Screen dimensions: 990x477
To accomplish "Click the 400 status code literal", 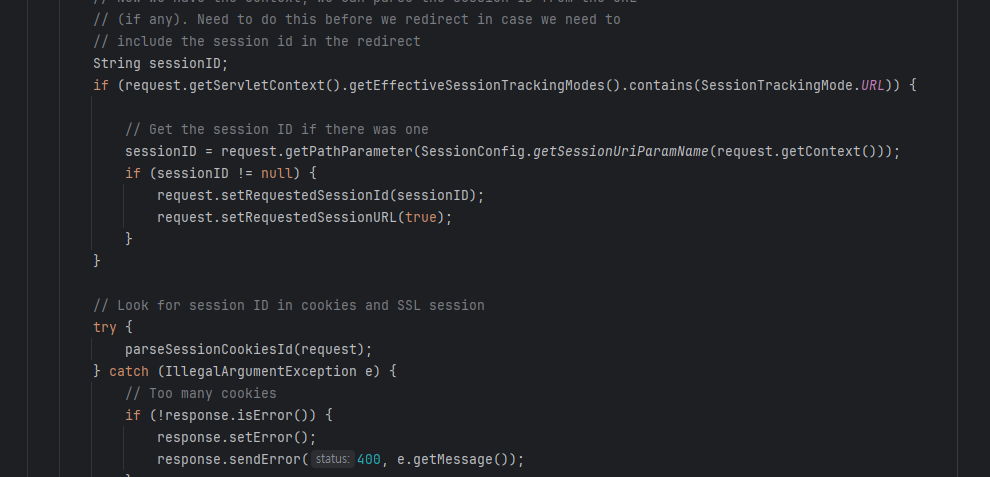I will [x=369, y=459].
